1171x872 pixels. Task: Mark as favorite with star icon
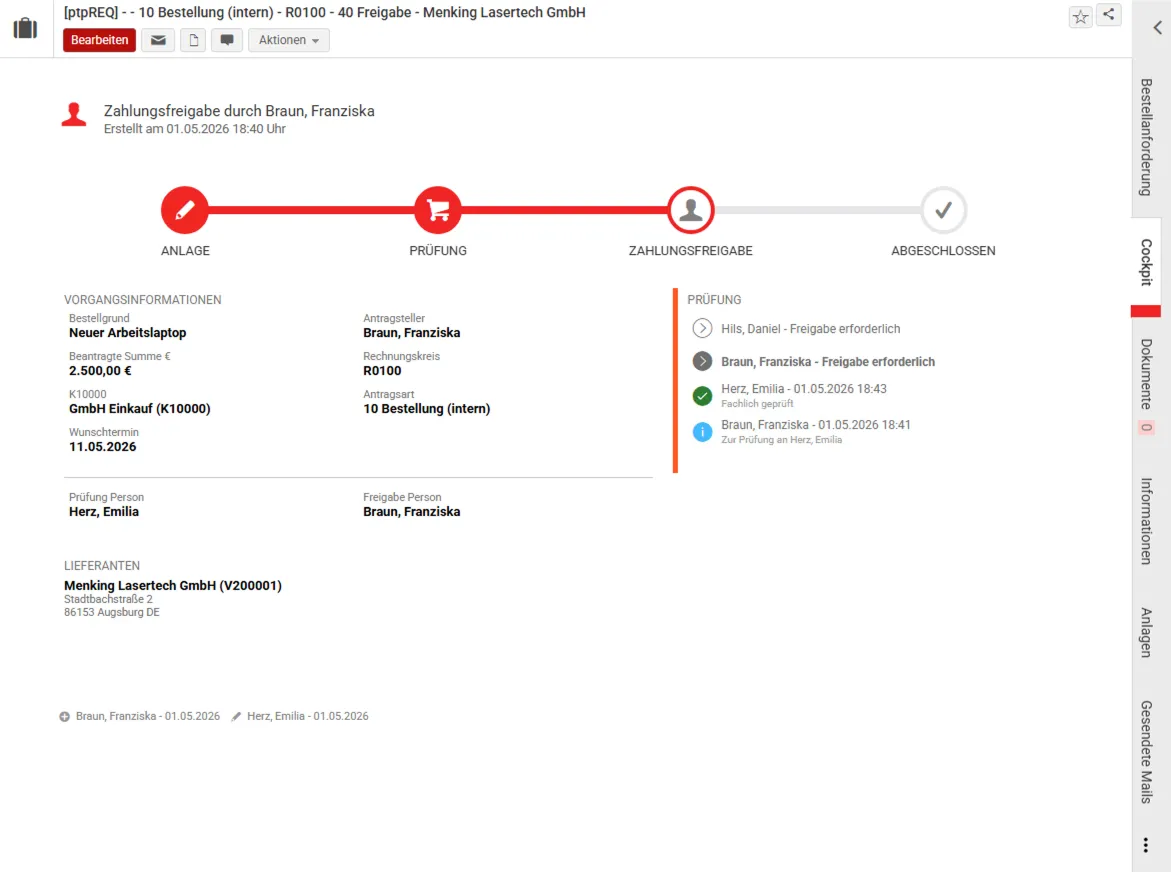pos(1080,16)
